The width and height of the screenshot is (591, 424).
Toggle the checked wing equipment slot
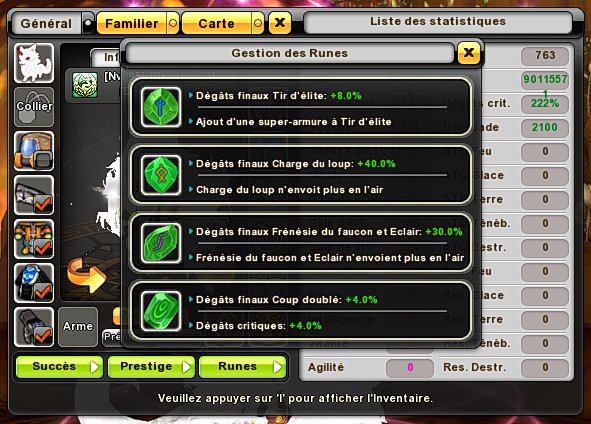coord(34,195)
